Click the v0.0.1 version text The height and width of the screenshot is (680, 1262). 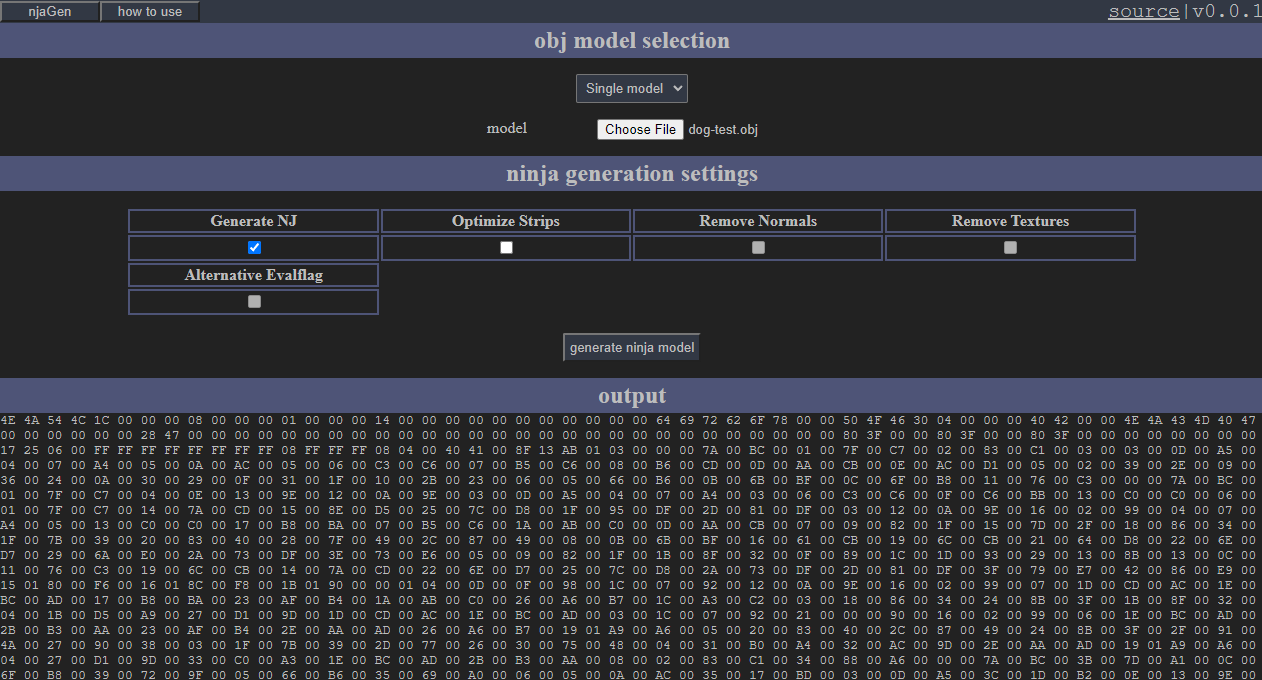click(1226, 12)
